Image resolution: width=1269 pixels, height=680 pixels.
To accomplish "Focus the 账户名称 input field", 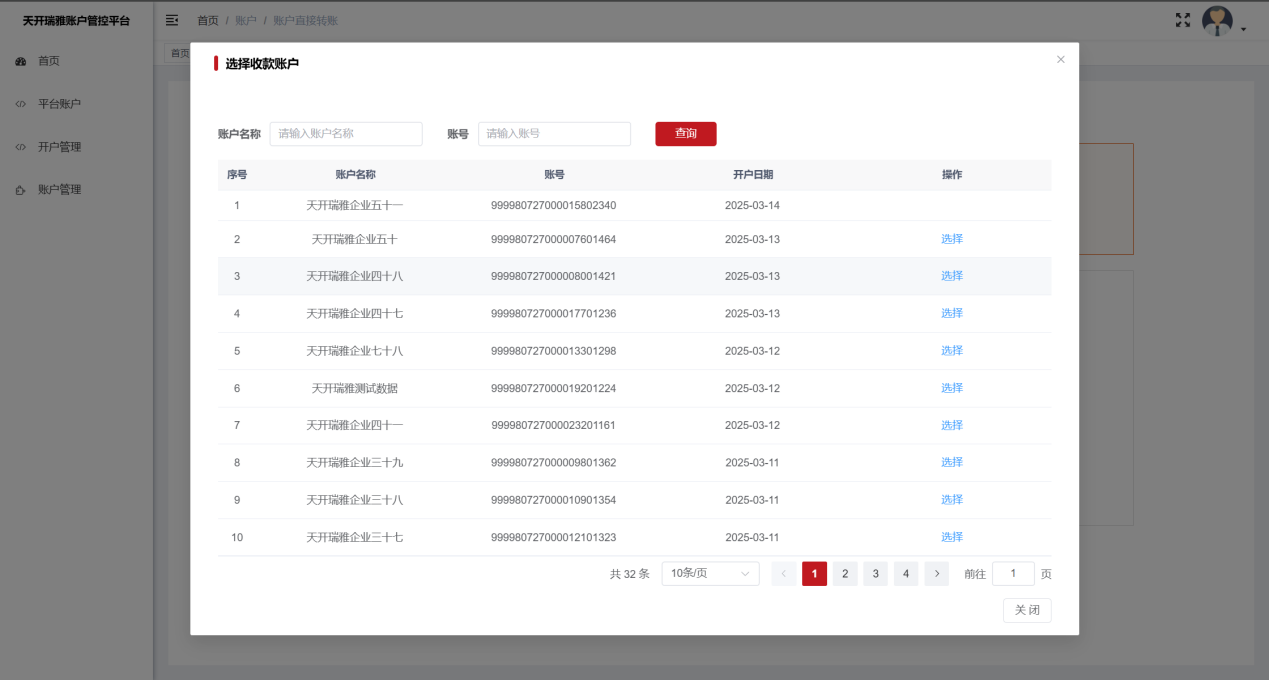I will pos(346,134).
